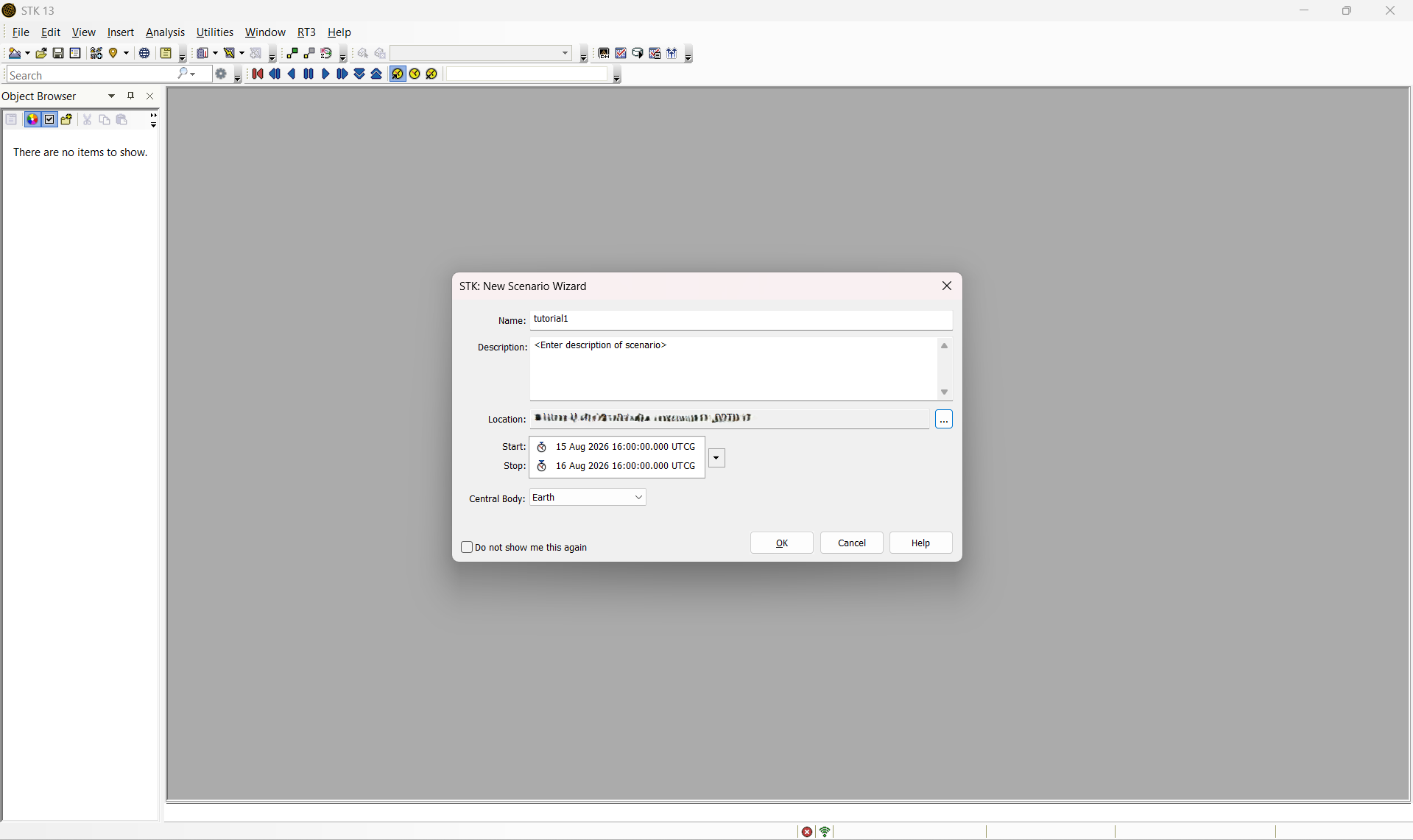Click the Insert Object satellite icon

coord(96,53)
